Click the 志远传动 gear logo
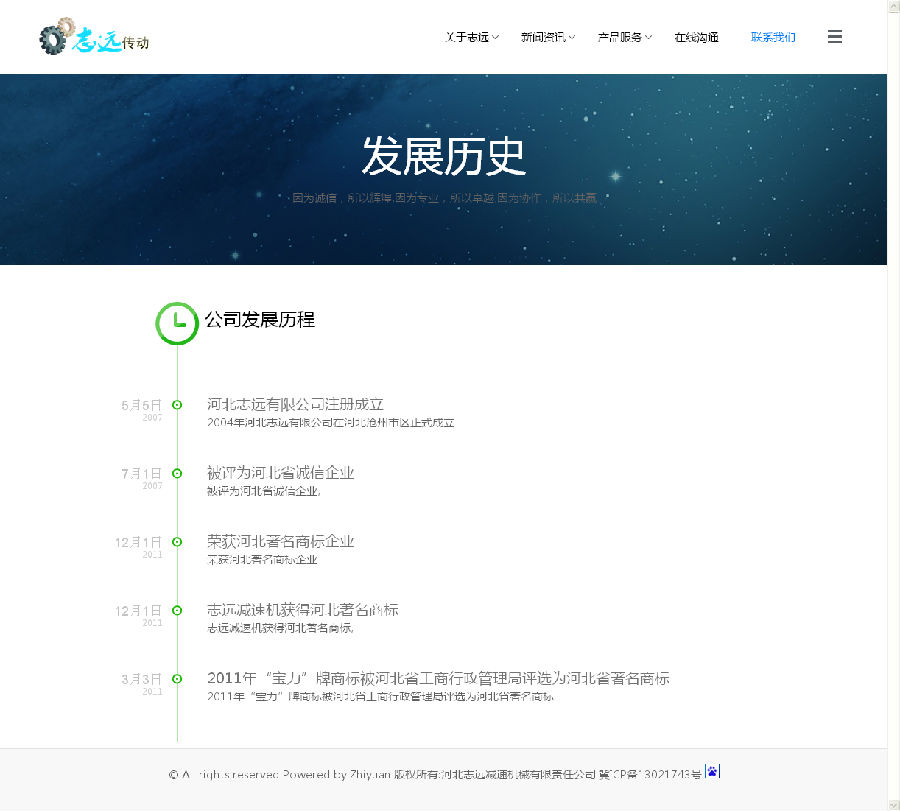This screenshot has height=811, width=900. [x=93, y=37]
